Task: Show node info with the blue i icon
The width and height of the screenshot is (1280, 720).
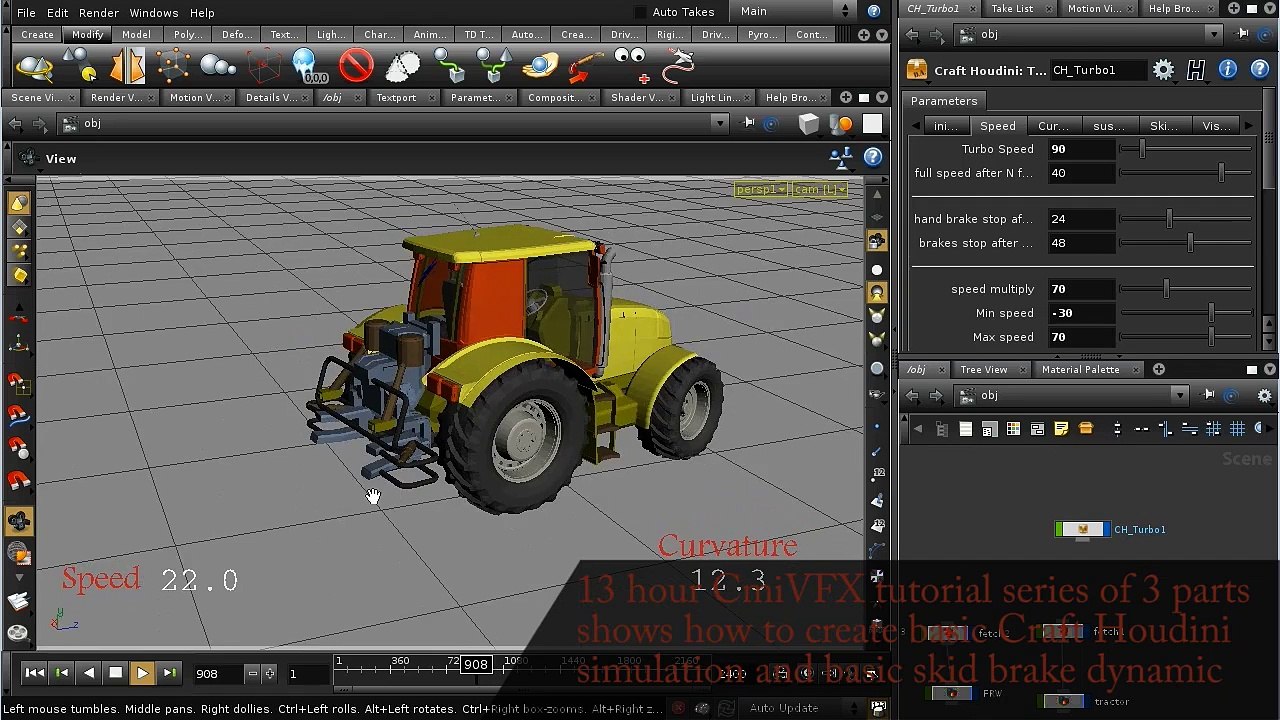Action: [1228, 70]
